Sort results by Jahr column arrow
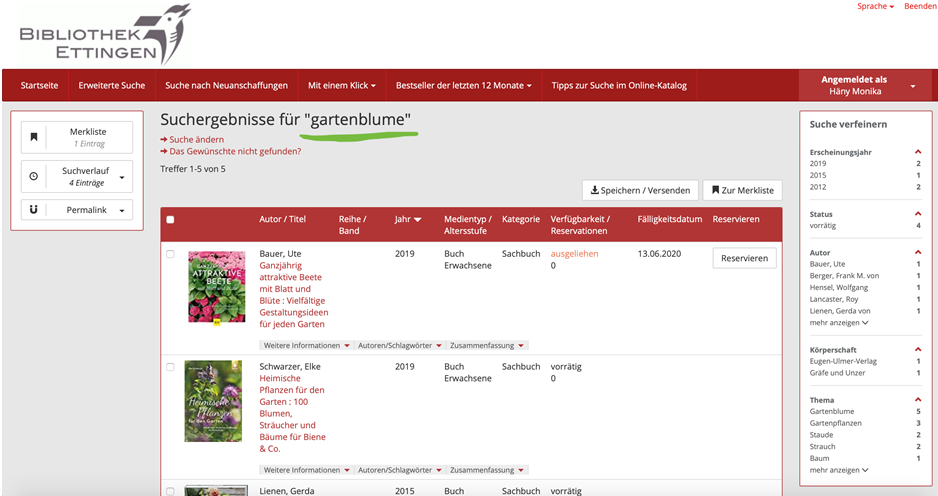This screenshot has width=938, height=496. point(417,219)
